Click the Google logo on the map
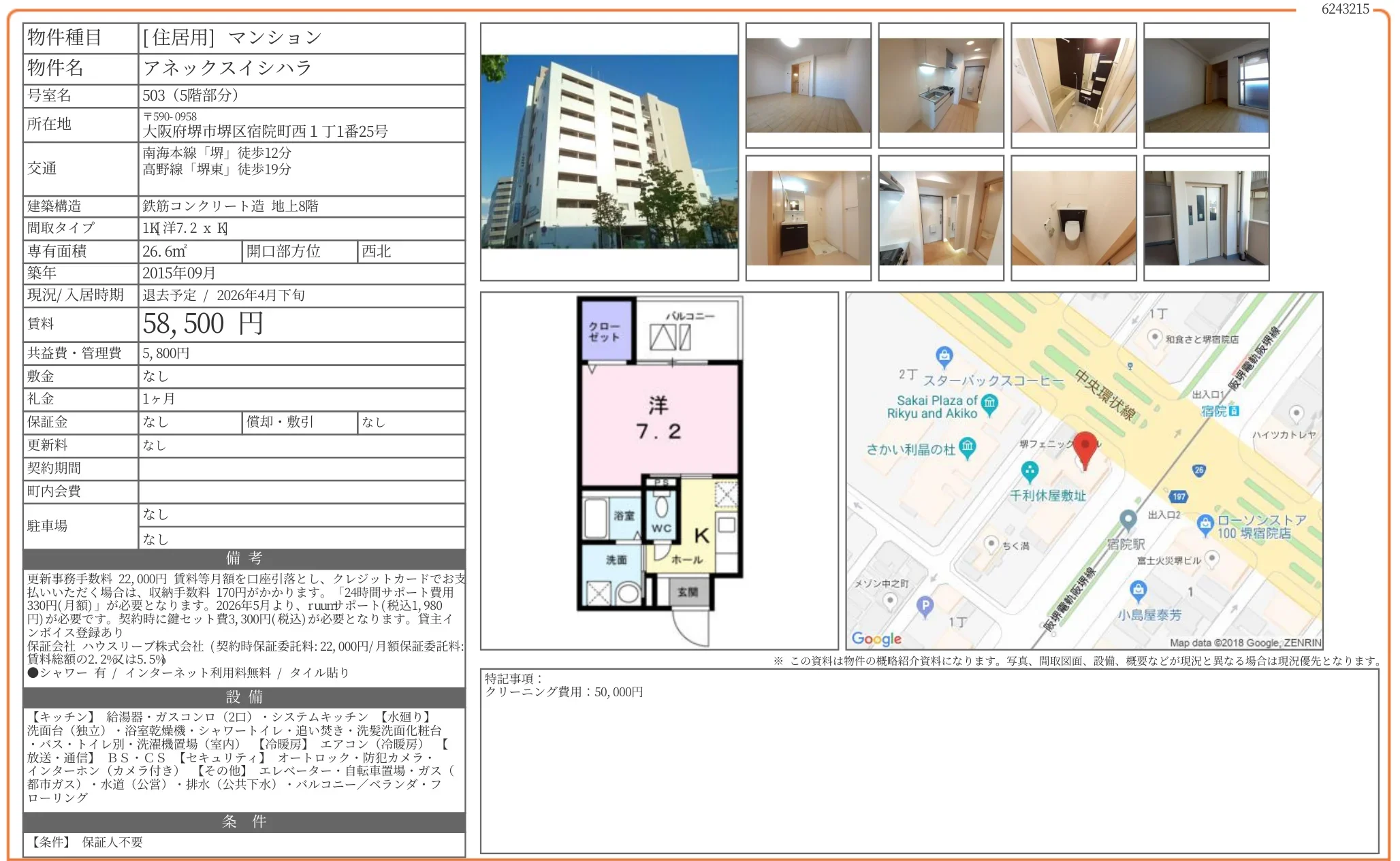The height and width of the screenshot is (861, 1400). tap(876, 638)
